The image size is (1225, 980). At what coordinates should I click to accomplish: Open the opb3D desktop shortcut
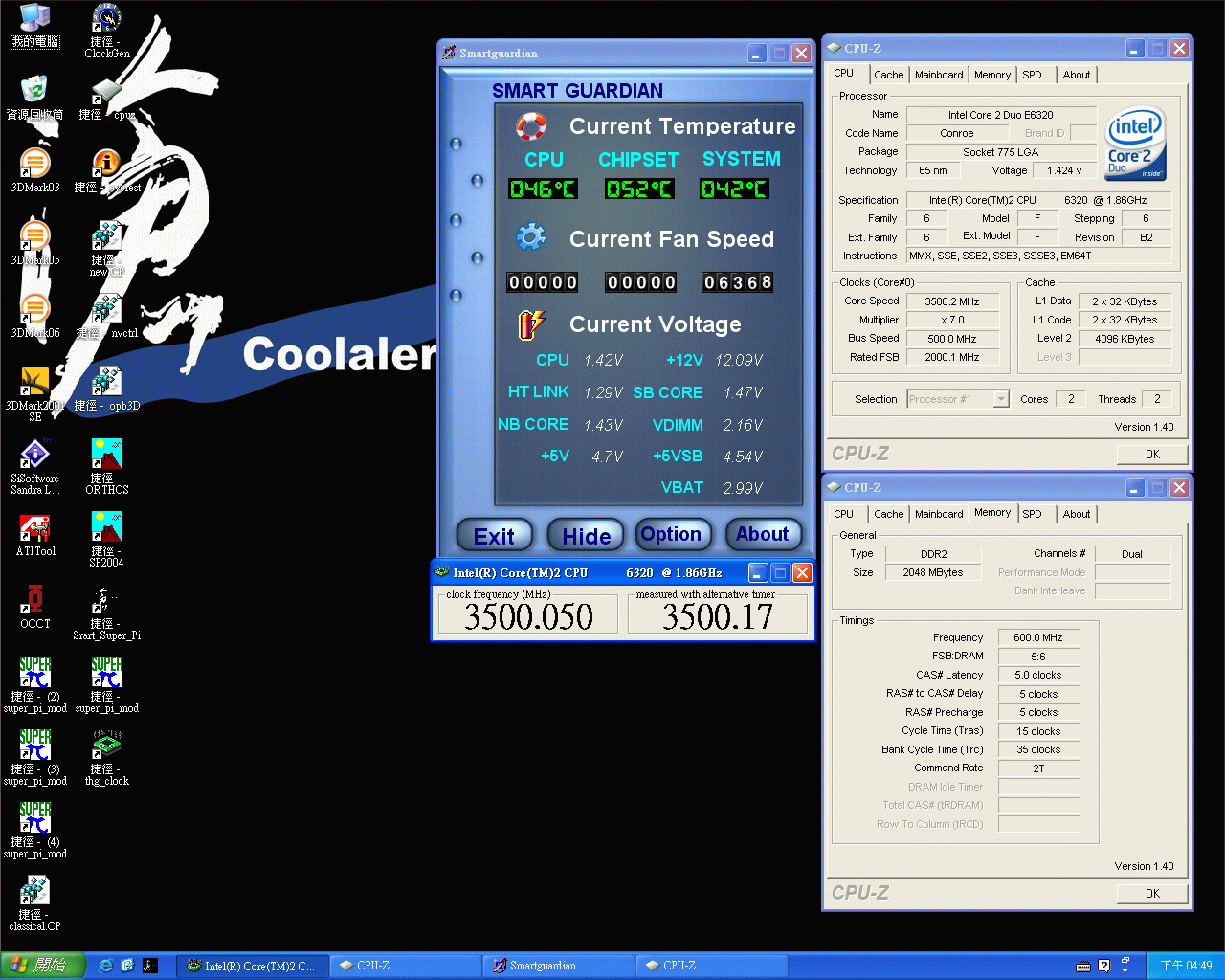coord(106,390)
